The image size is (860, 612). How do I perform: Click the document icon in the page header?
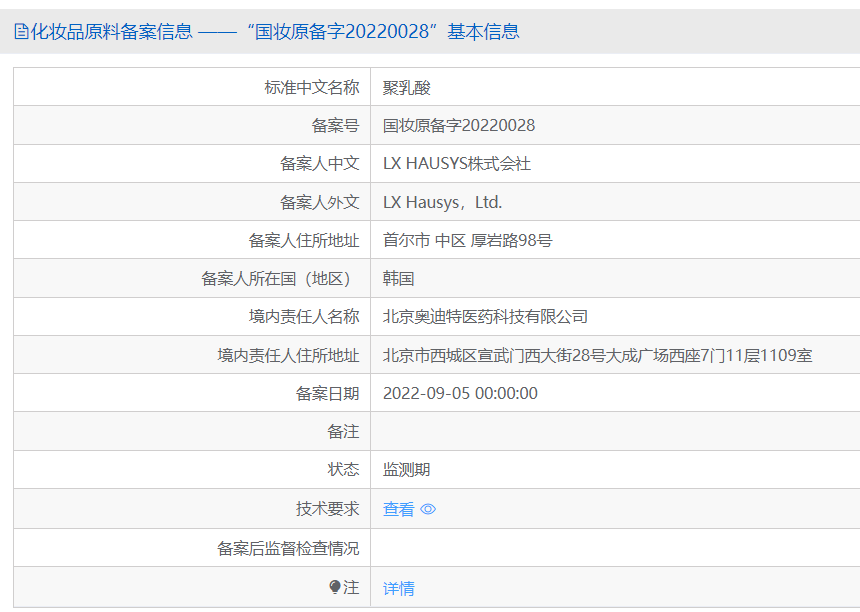(x=21, y=32)
